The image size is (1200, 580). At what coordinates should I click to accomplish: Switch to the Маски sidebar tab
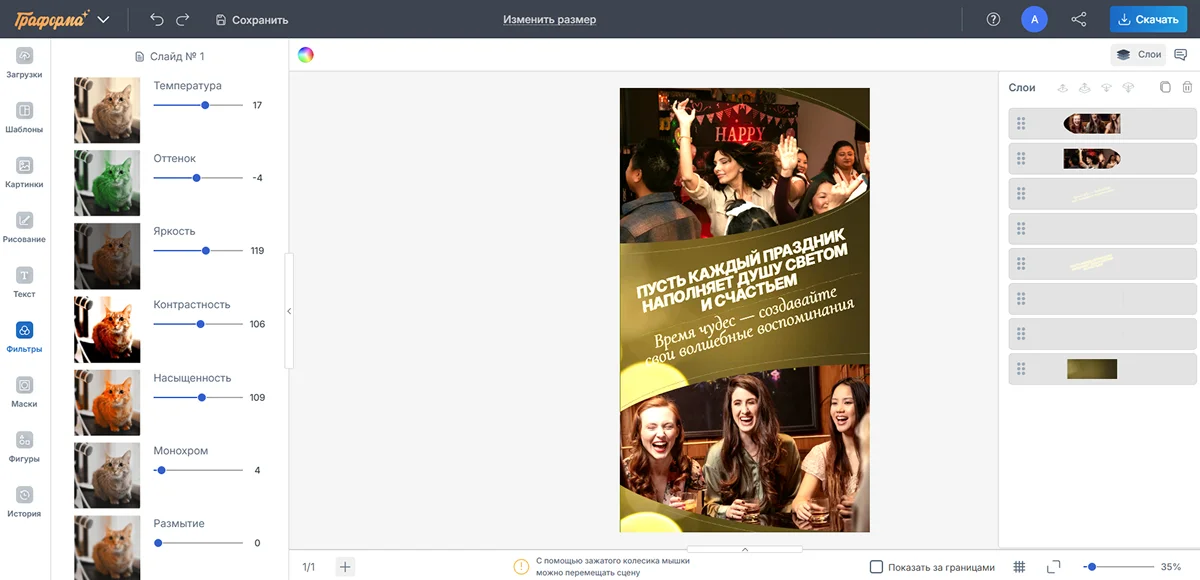point(25,392)
